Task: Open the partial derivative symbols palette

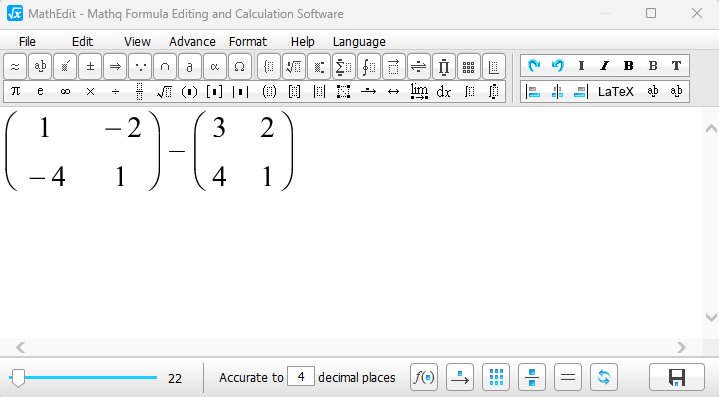Action: 190,67
